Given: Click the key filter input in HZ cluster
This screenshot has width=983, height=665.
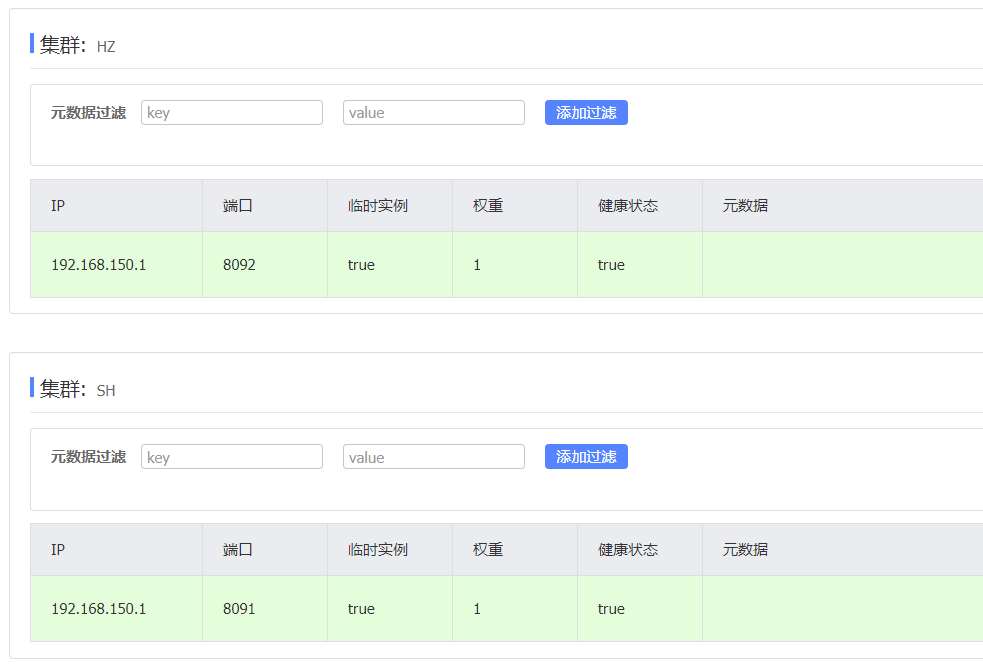Looking at the screenshot, I should 232,113.
